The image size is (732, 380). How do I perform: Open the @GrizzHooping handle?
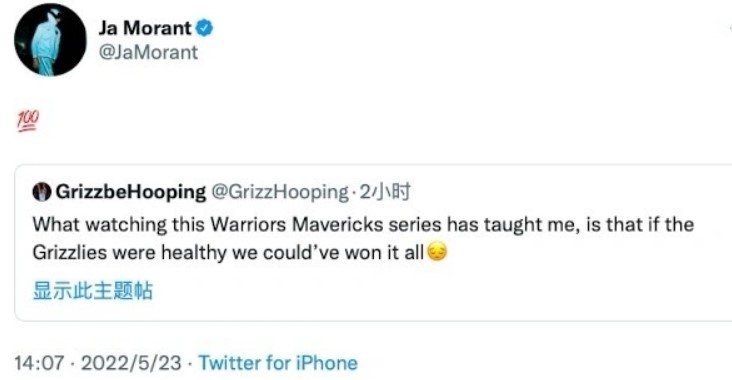pos(280,192)
